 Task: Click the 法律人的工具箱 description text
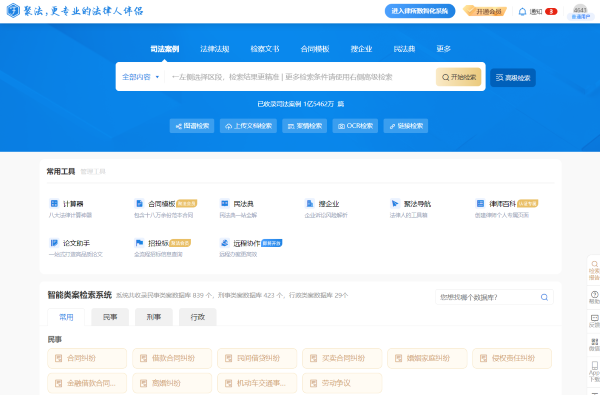[x=409, y=215]
